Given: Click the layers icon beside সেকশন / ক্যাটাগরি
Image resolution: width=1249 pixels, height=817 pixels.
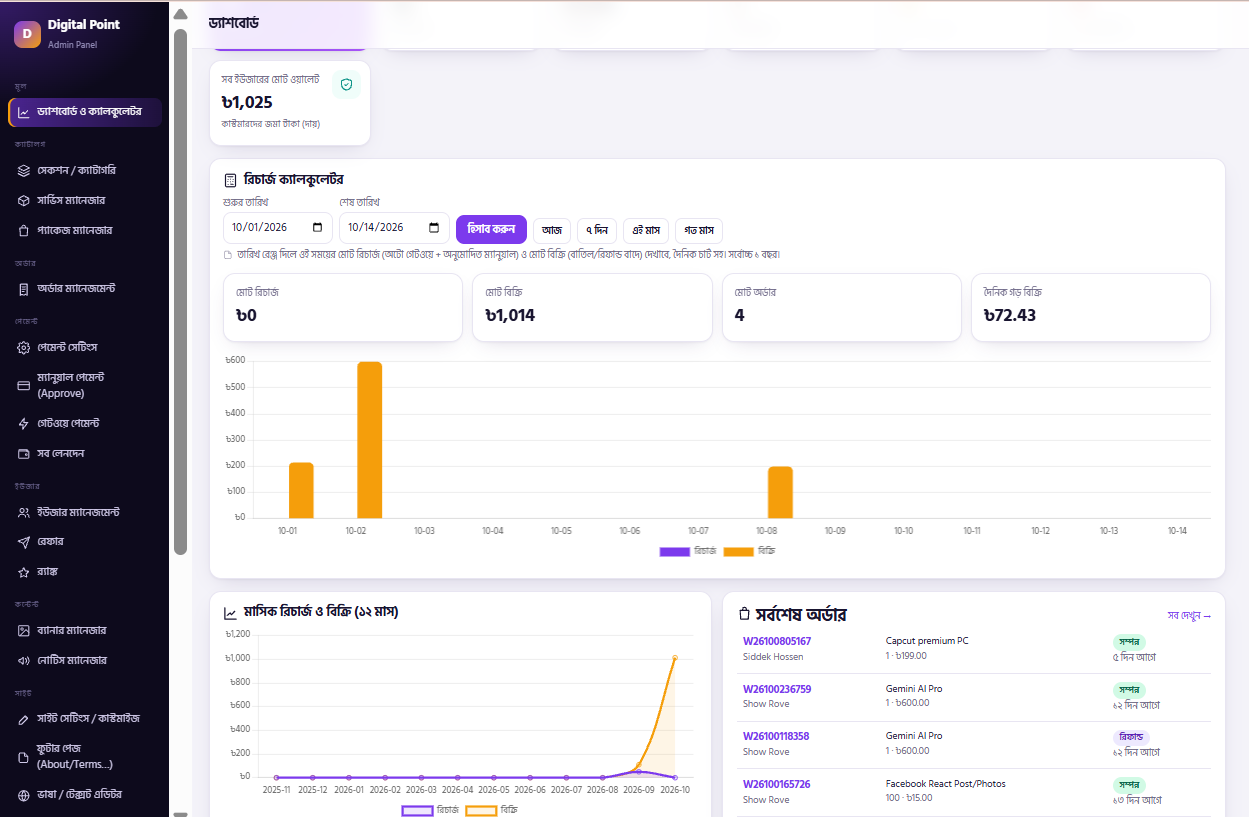Looking at the screenshot, I should tap(24, 171).
